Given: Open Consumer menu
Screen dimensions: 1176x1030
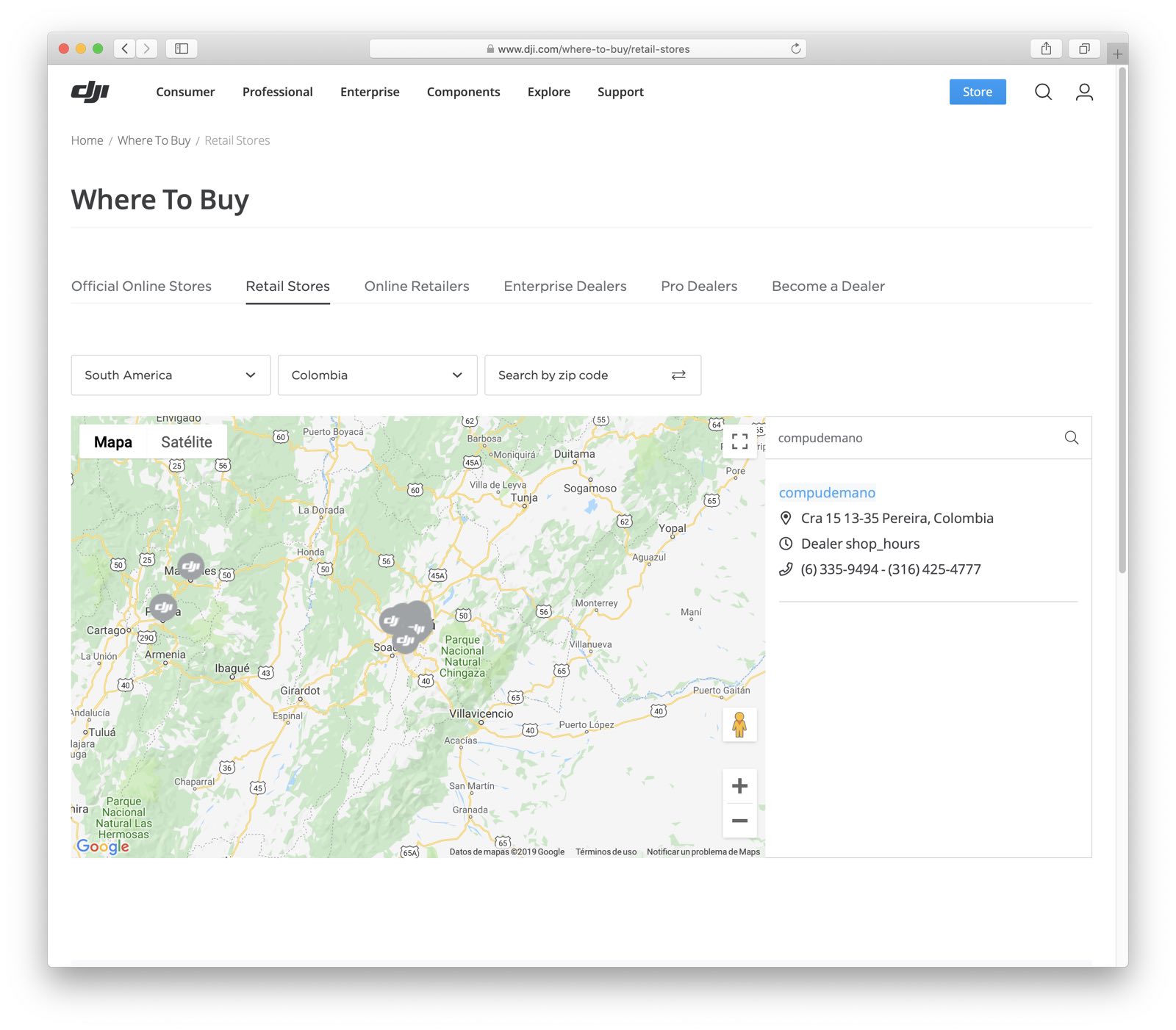Looking at the screenshot, I should (x=185, y=92).
